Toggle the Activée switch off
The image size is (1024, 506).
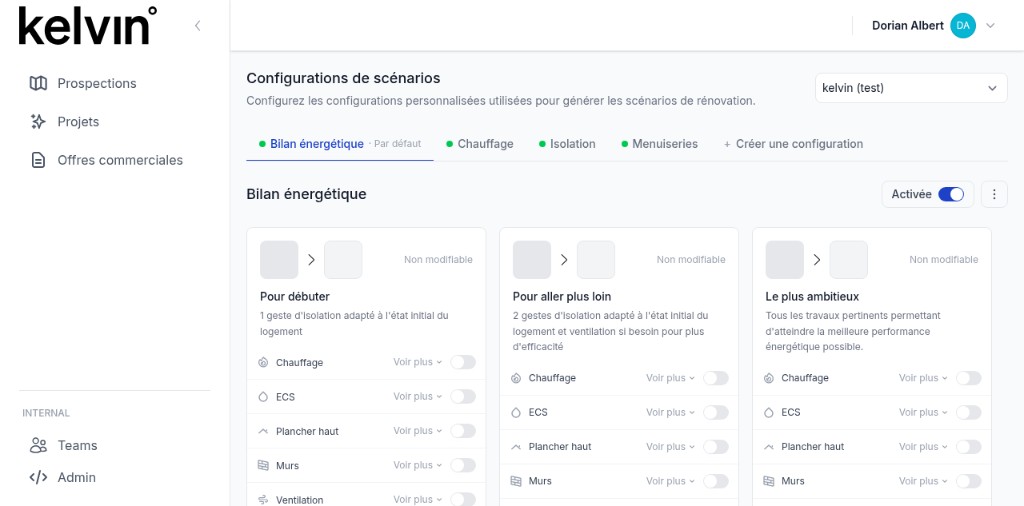(951, 195)
